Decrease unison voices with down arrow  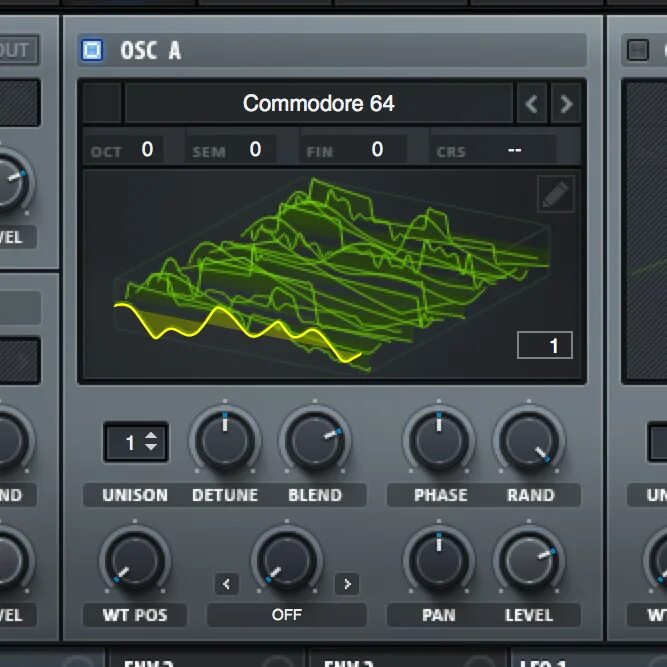click(x=151, y=447)
